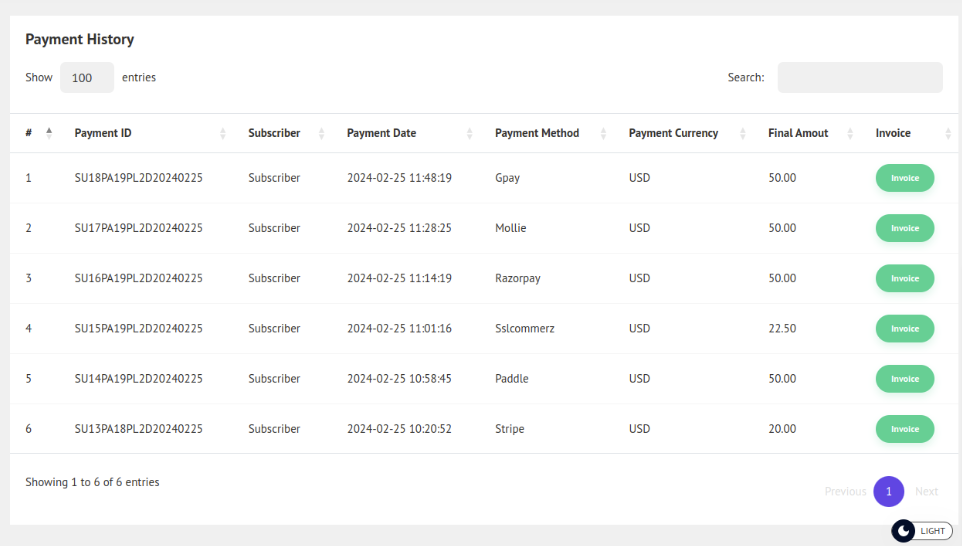Click sort icon beside Payment Method header
Viewport: 962px width, 546px height.
(x=603, y=133)
